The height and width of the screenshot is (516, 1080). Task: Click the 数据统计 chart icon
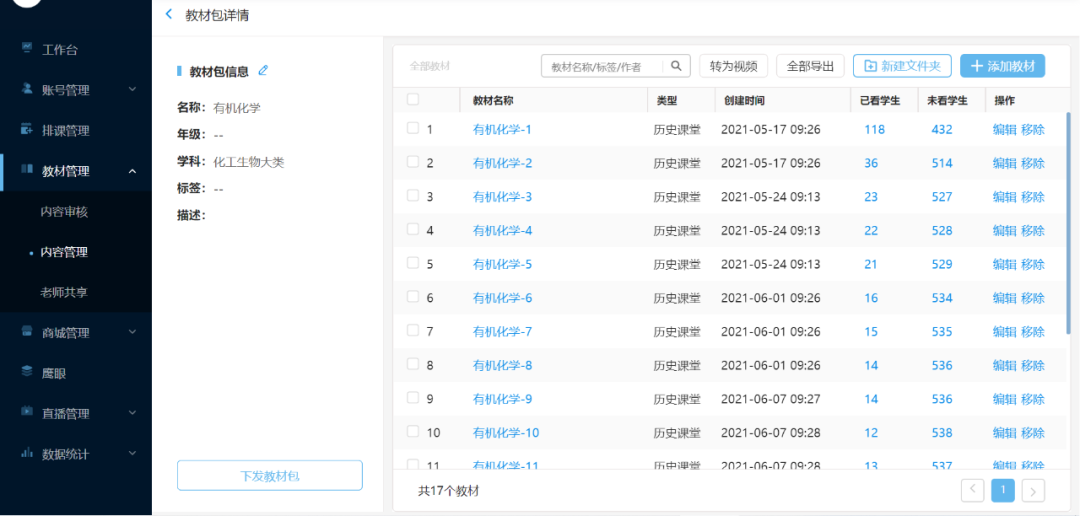27,453
